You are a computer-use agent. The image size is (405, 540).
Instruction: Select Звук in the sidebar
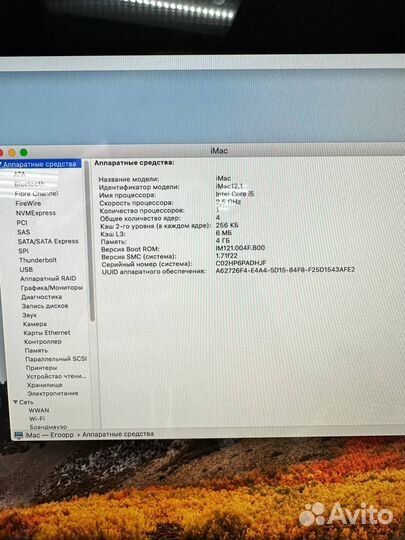coord(29,315)
